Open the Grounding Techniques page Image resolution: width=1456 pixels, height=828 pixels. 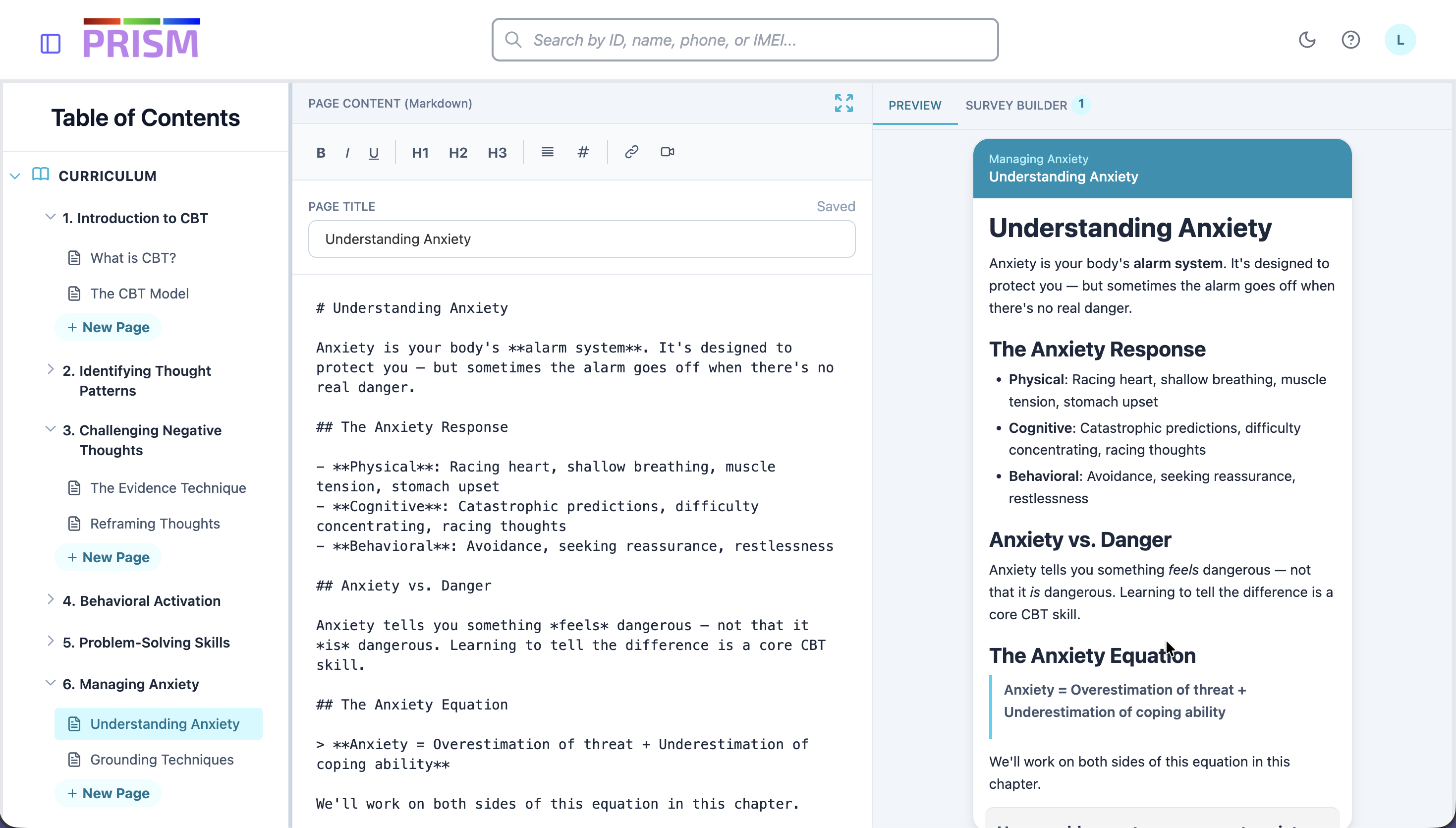pos(162,759)
